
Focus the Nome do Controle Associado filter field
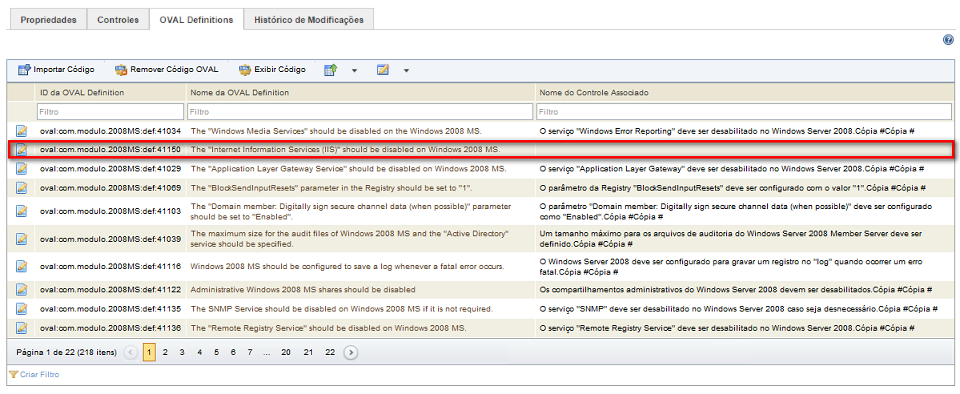744,112
